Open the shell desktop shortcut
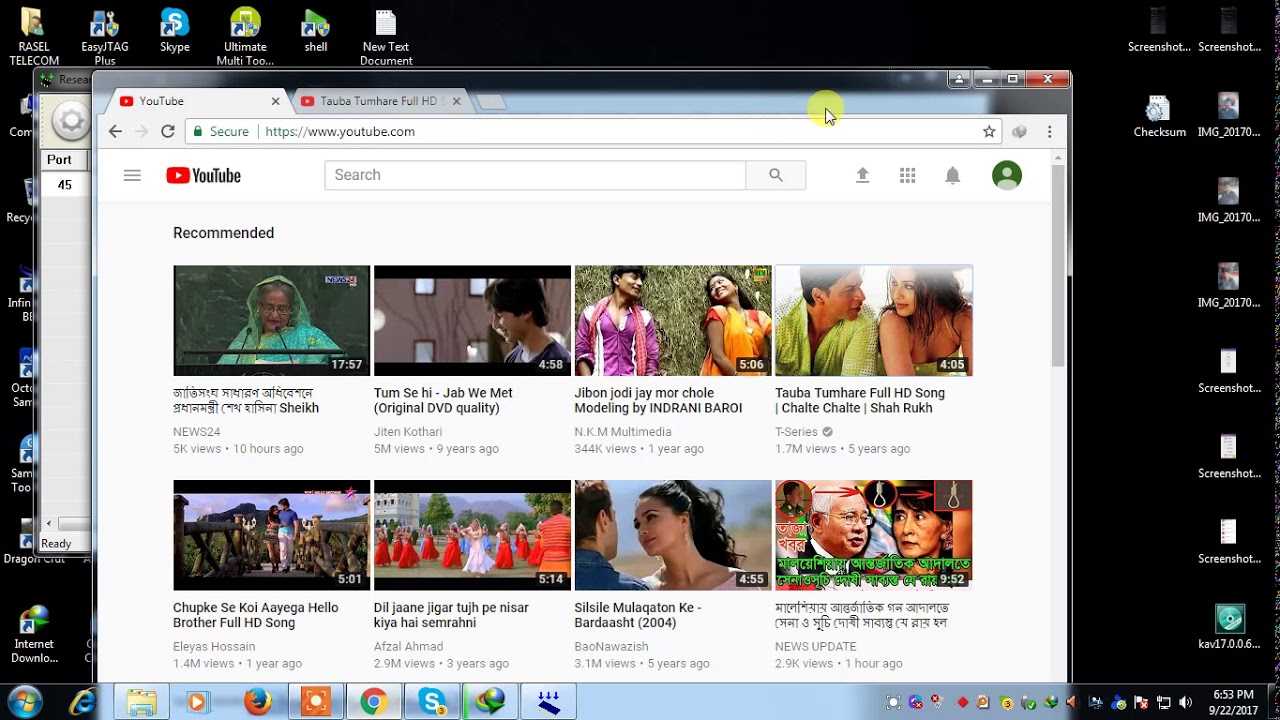The width and height of the screenshot is (1280, 720). 316,31
